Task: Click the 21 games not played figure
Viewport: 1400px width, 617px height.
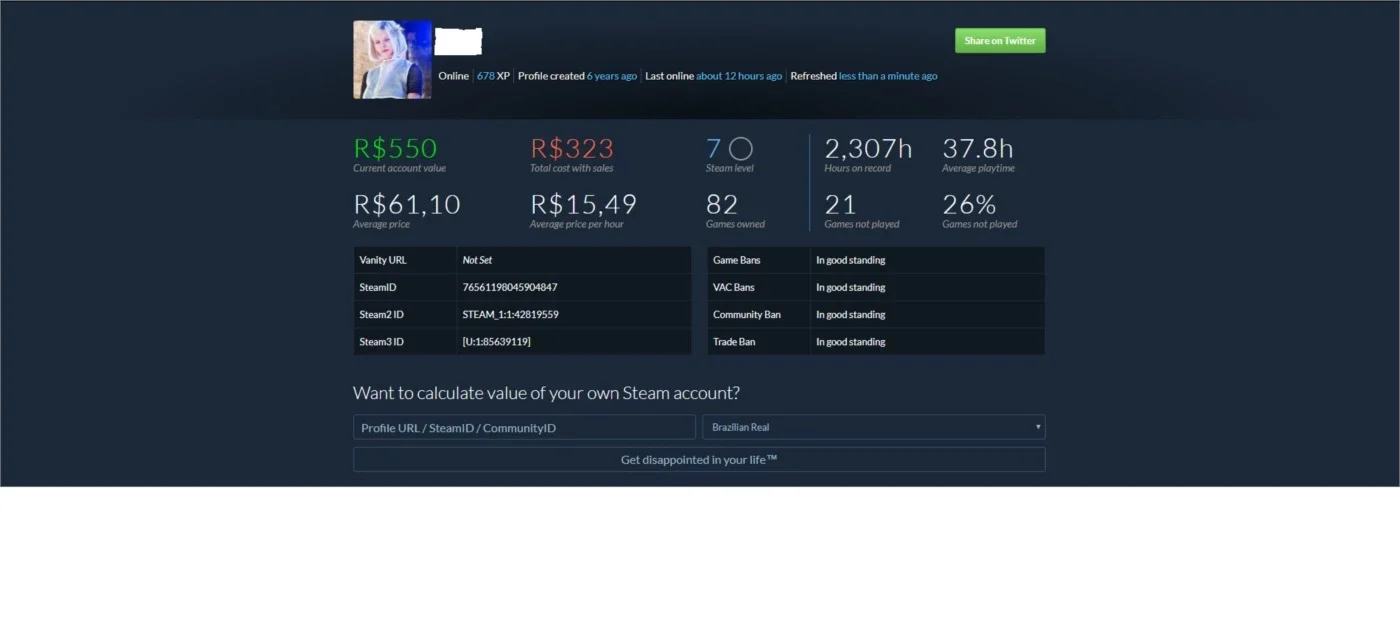Action: (840, 204)
